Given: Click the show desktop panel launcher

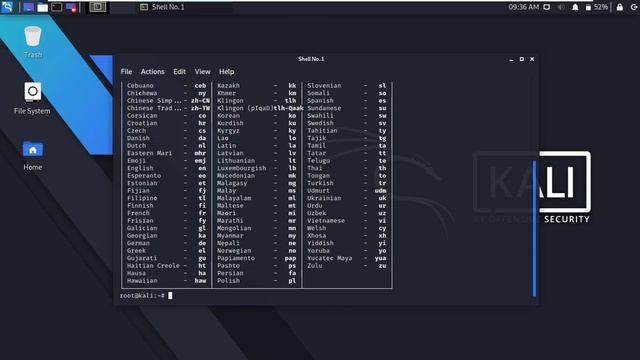Looking at the screenshot, I should point(28,7).
